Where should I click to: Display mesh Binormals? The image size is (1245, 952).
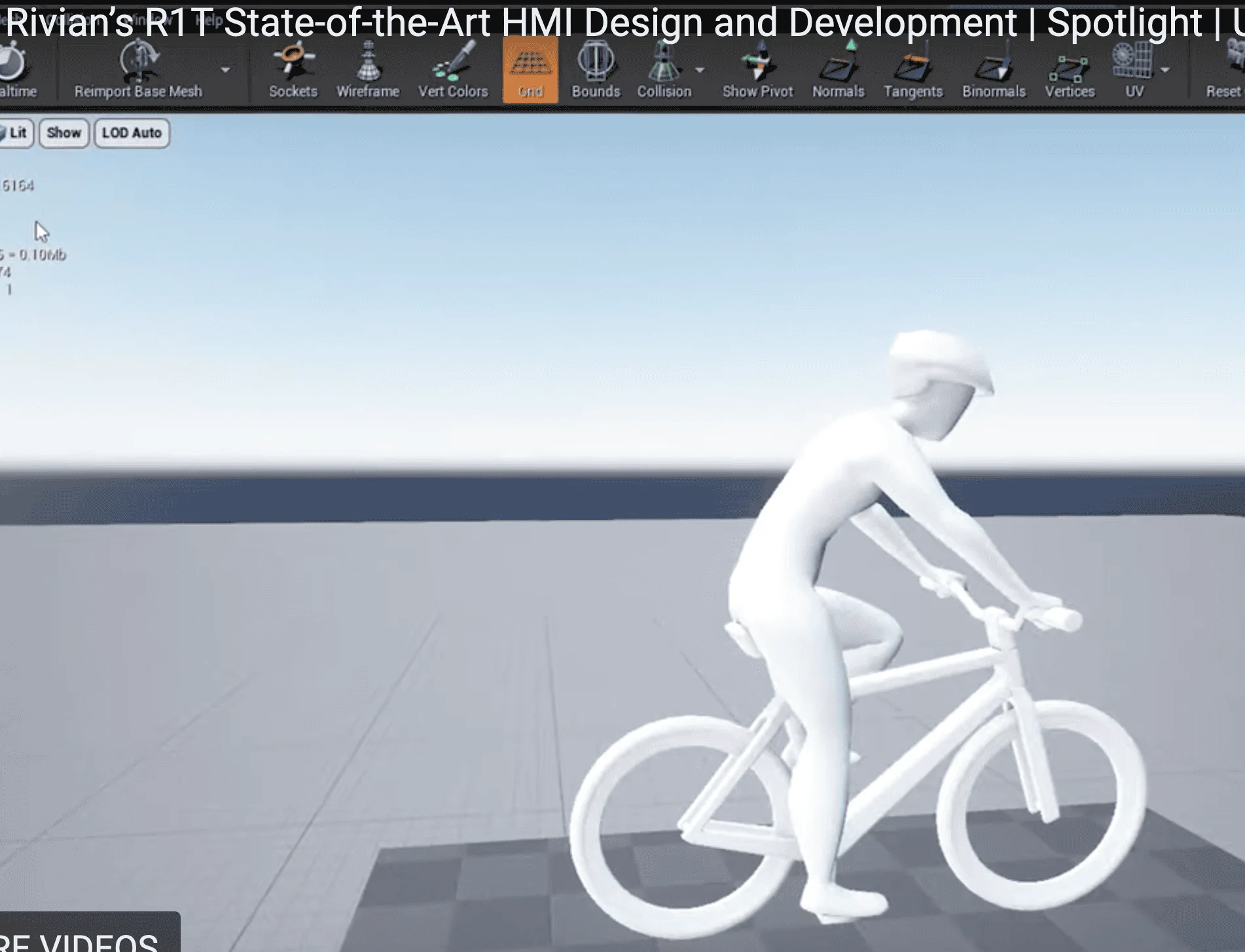coord(993,69)
